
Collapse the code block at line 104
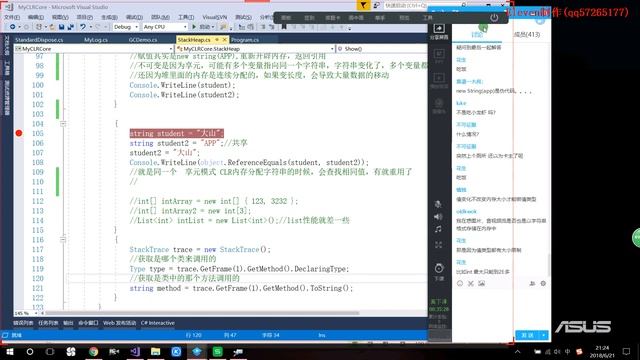(x=63, y=124)
